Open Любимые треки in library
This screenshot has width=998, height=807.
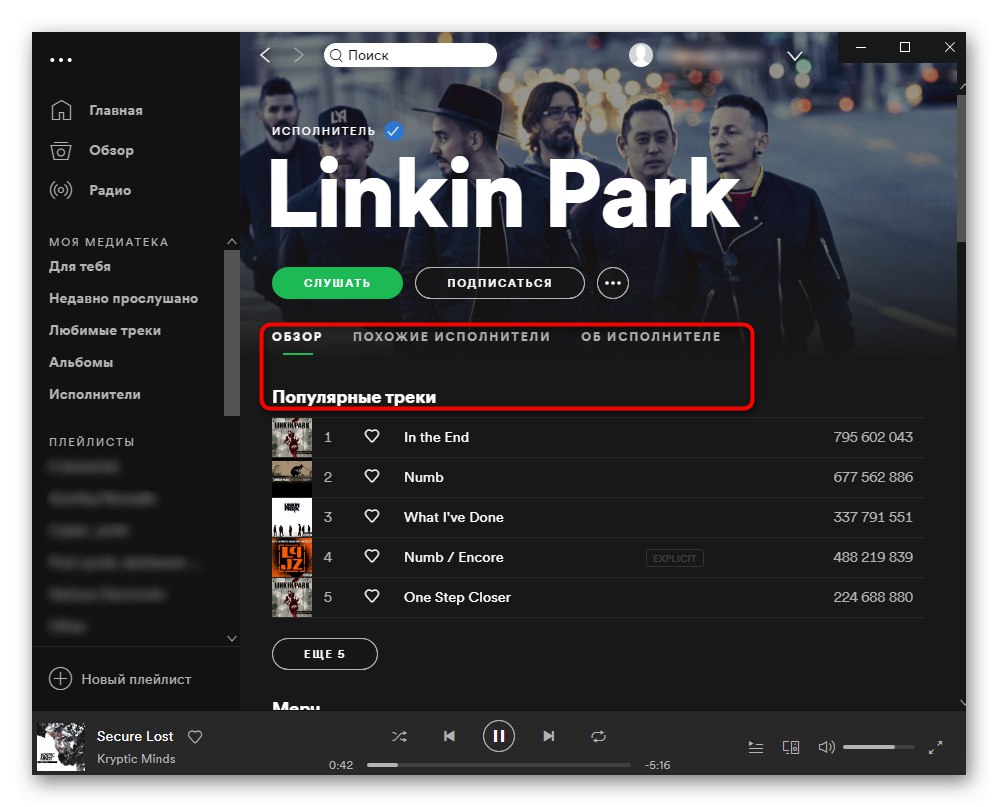click(105, 330)
